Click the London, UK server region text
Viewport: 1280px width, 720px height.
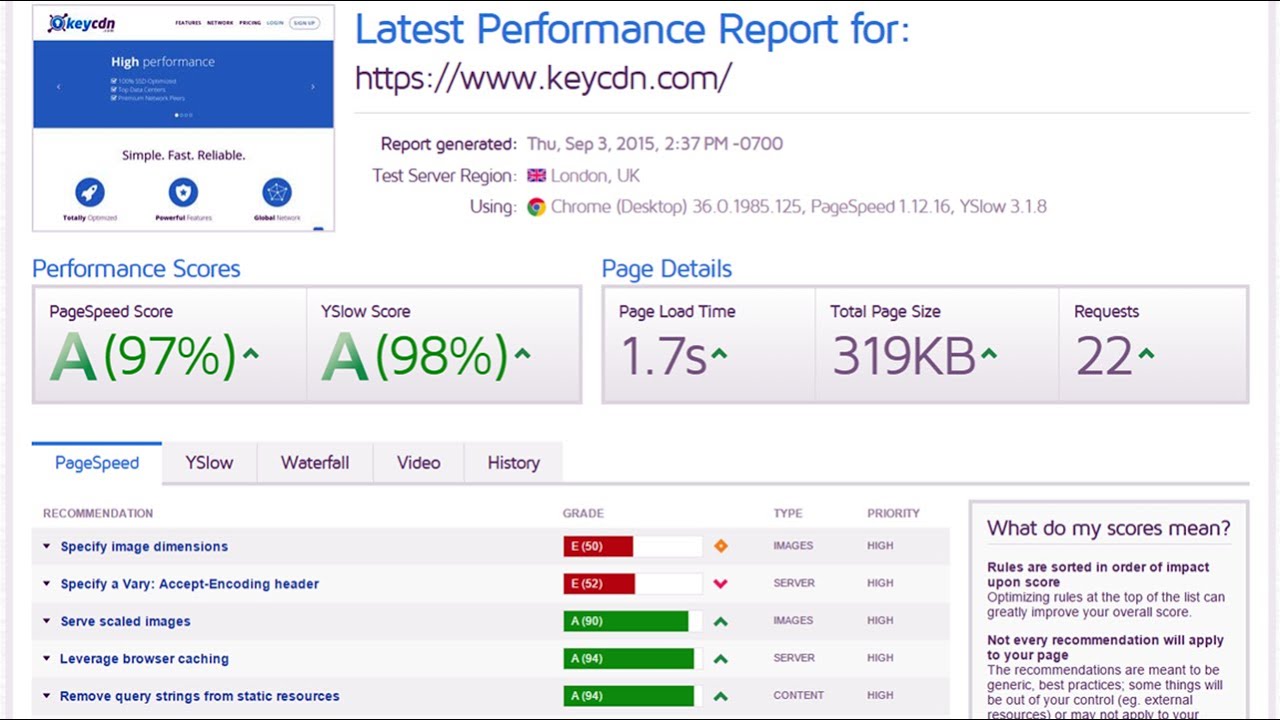pos(595,176)
